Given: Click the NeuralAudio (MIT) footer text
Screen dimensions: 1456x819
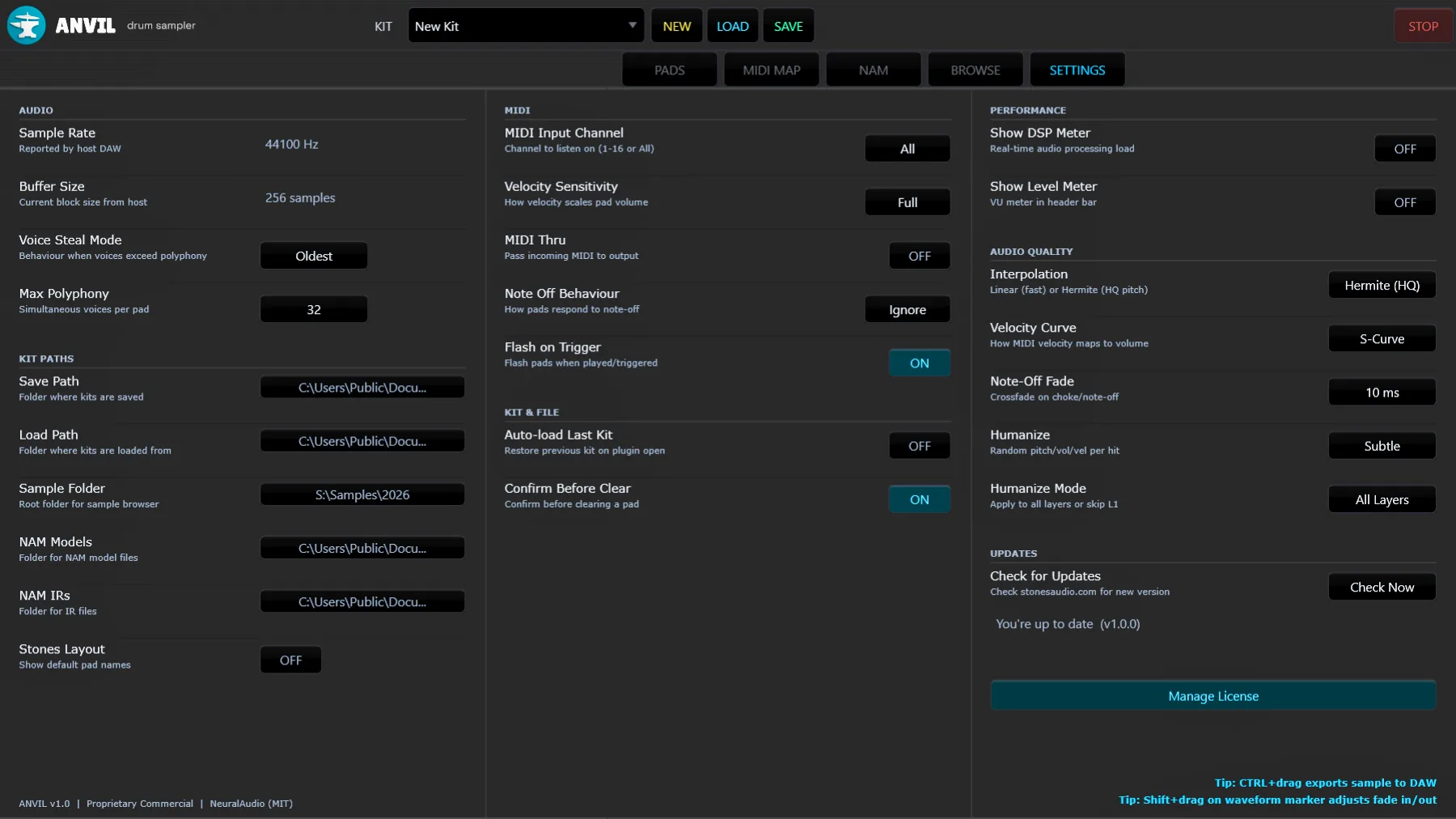Looking at the screenshot, I should point(252,804).
